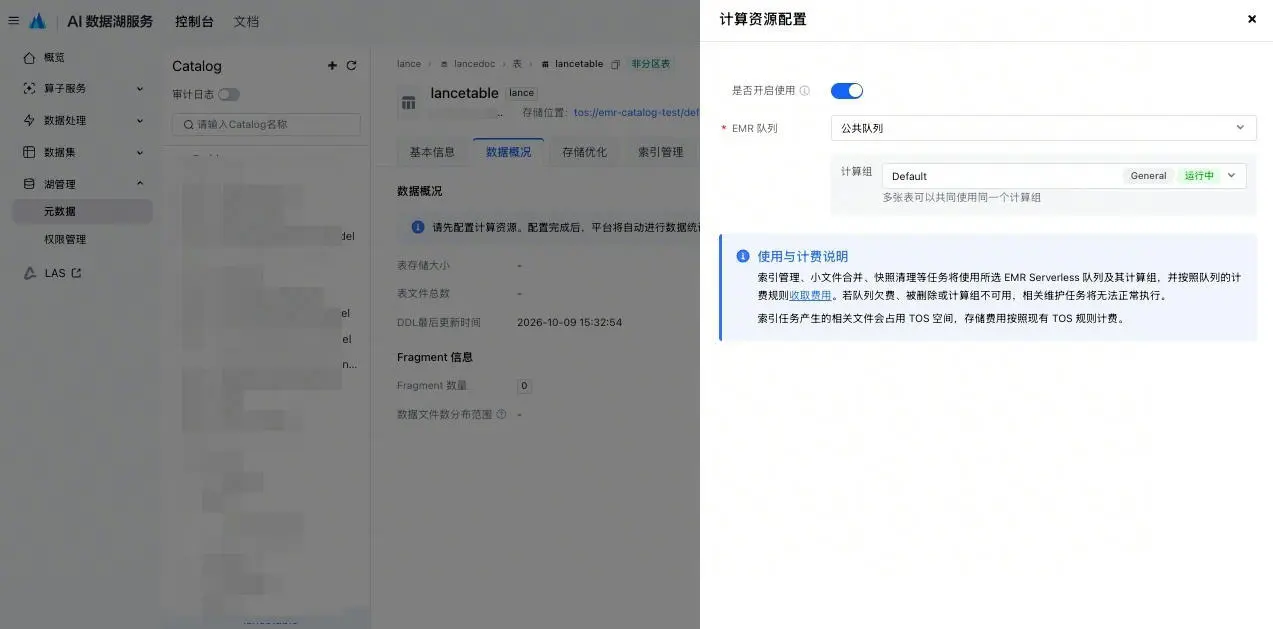Go to lancedoc in the breadcrumb
The image size is (1273, 629).
pyautogui.click(x=473, y=64)
